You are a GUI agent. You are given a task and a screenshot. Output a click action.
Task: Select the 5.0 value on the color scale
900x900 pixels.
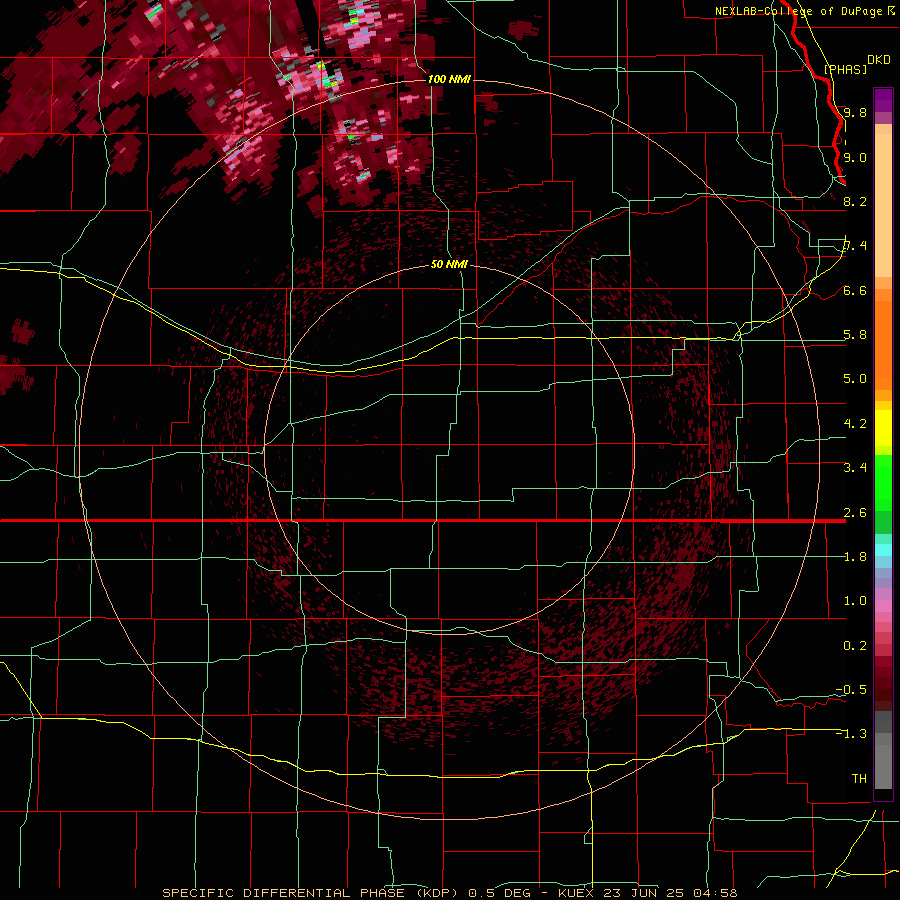pos(855,379)
